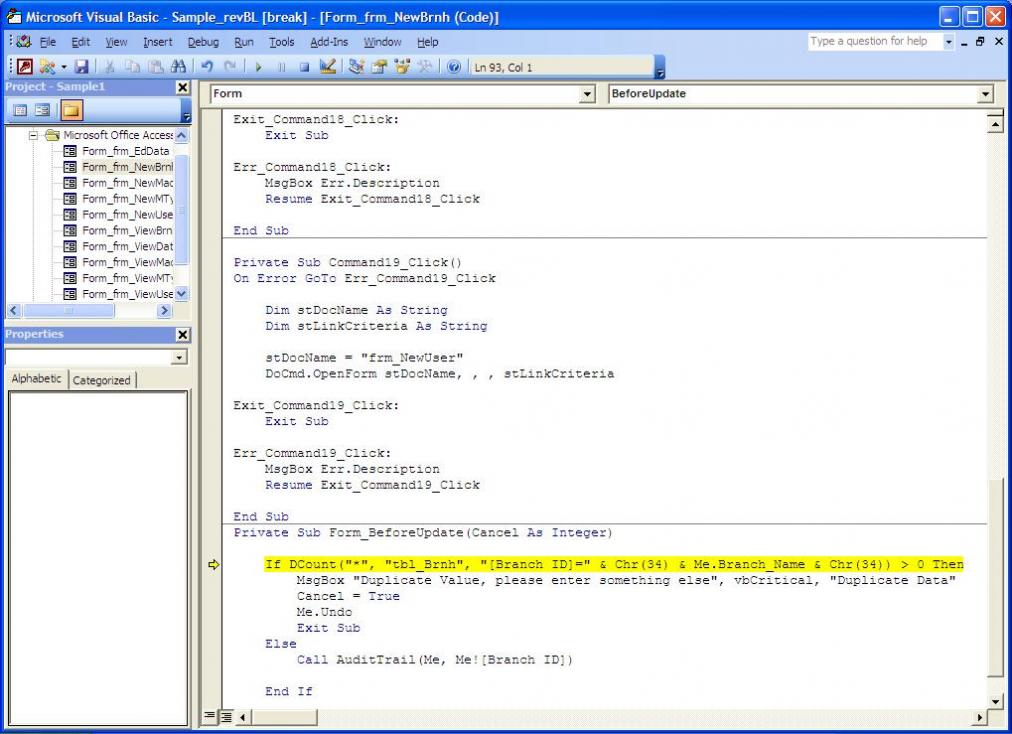1012x734 pixels.
Task: Click the Find binoculars icon
Action: click(x=175, y=68)
